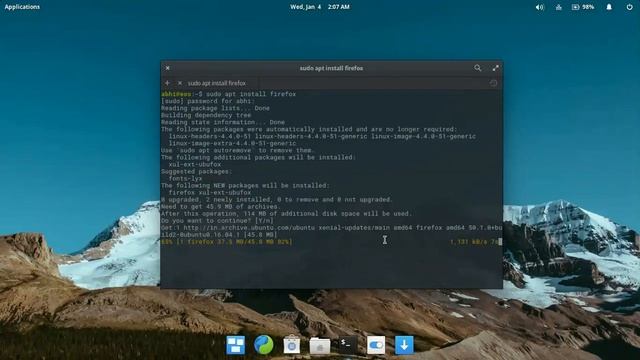This screenshot has width=640, height=360.
Task: Click the 'Do you want to continue? [Y/n]' line
Action: (217, 221)
